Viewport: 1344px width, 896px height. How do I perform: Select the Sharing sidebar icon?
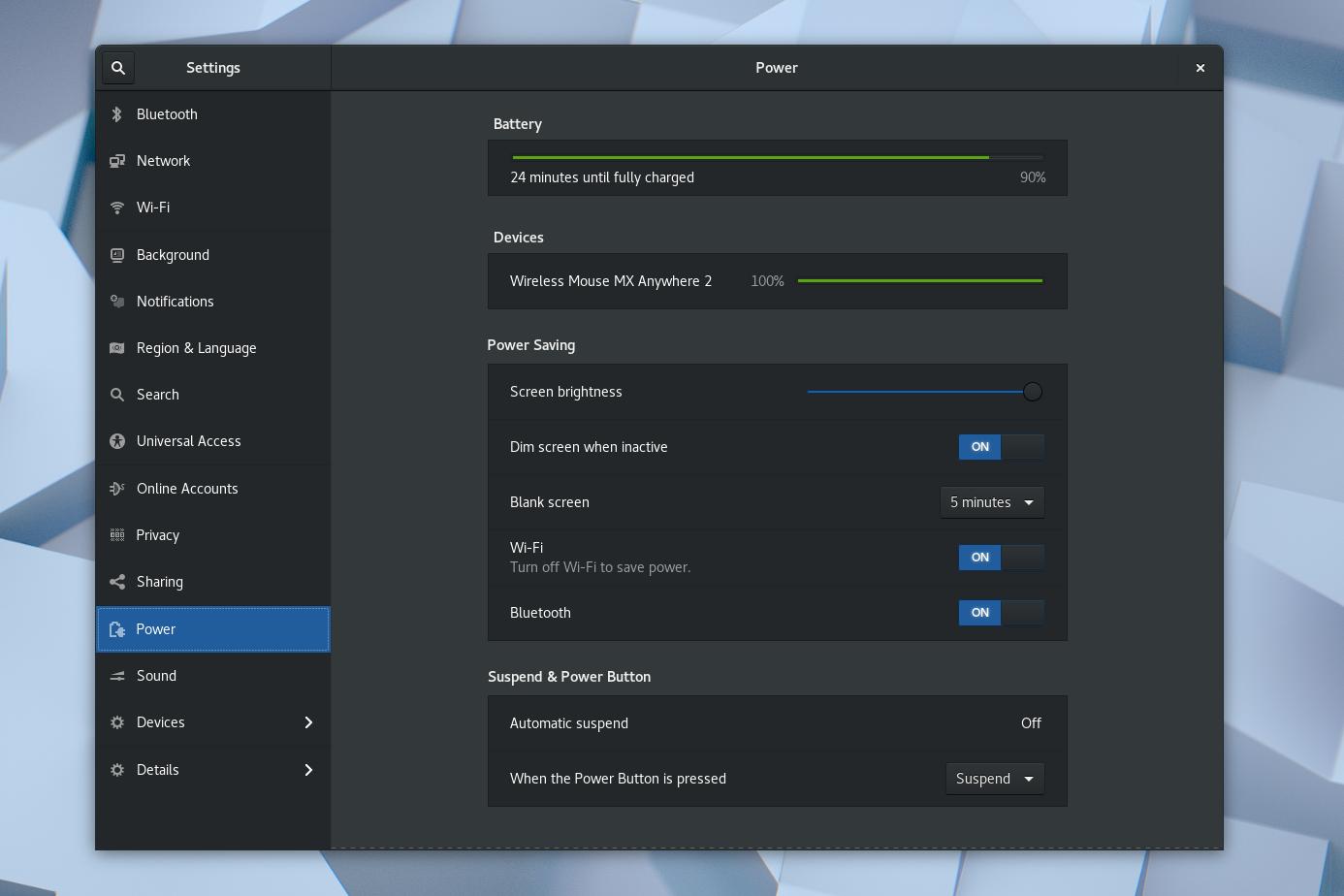coord(116,581)
